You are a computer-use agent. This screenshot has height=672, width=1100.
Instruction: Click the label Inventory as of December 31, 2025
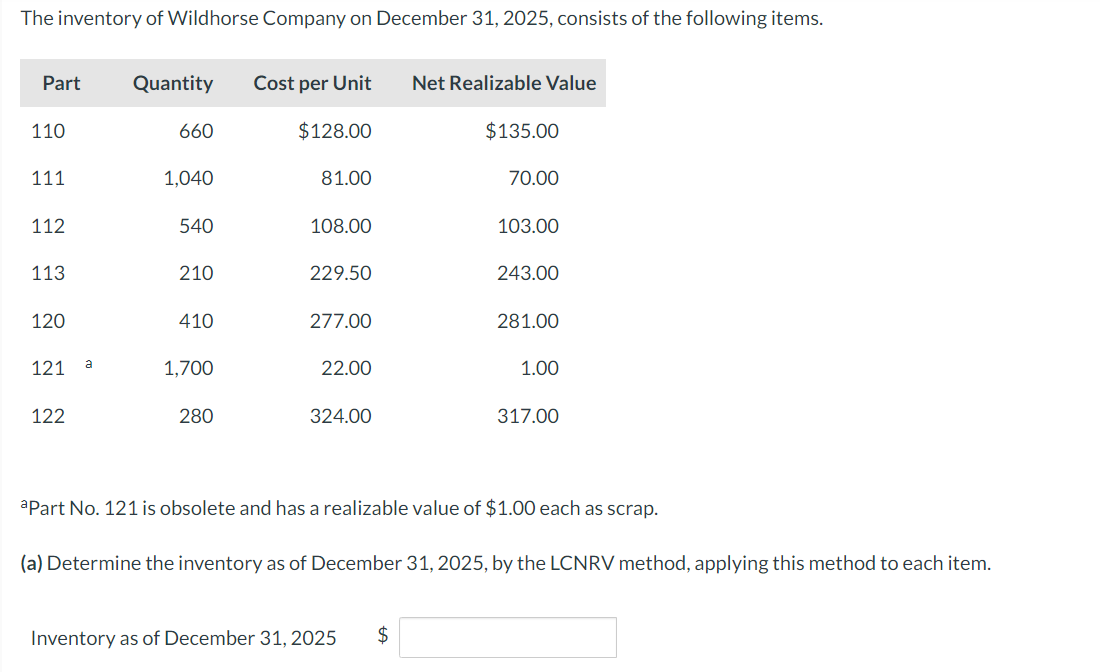(x=185, y=637)
